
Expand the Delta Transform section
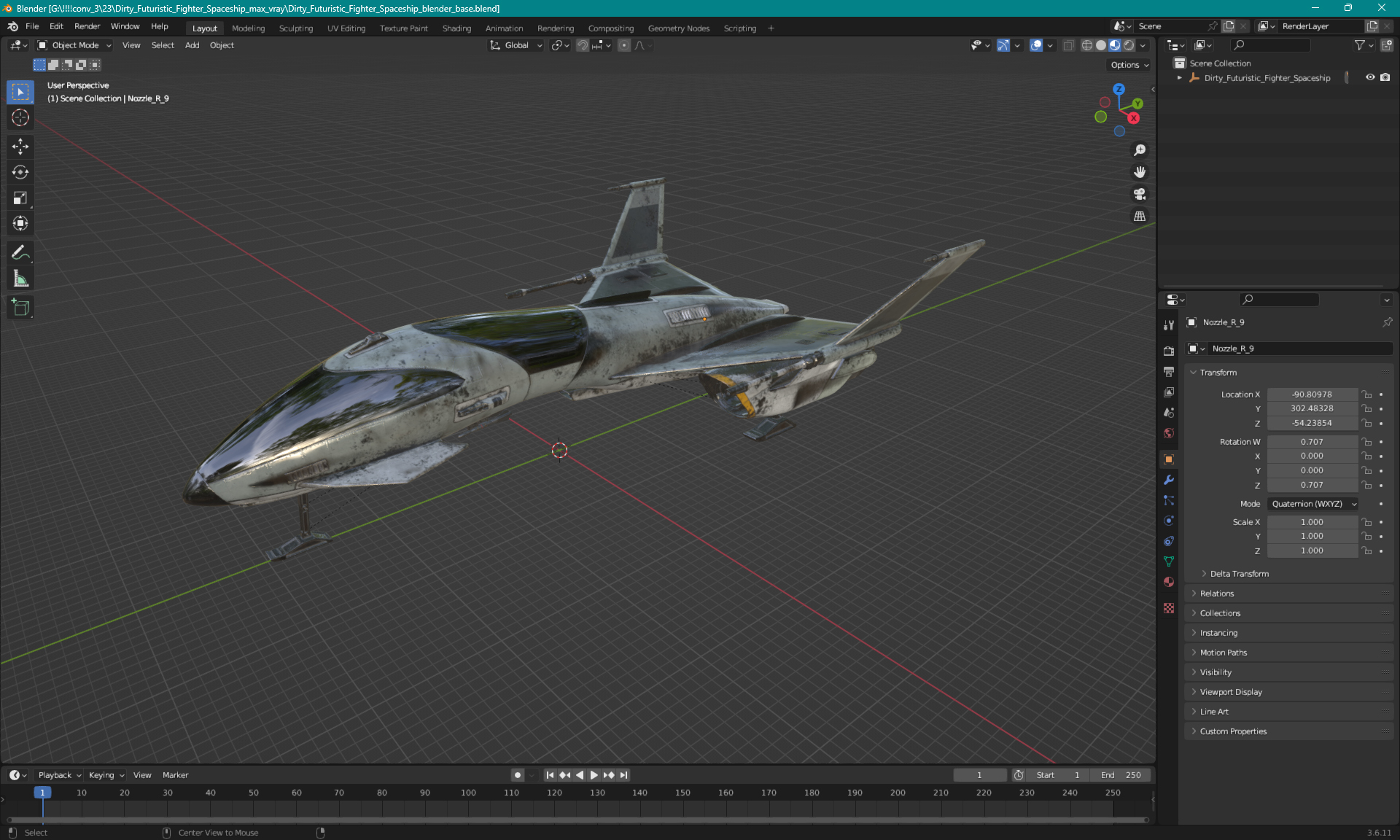coord(1239,573)
